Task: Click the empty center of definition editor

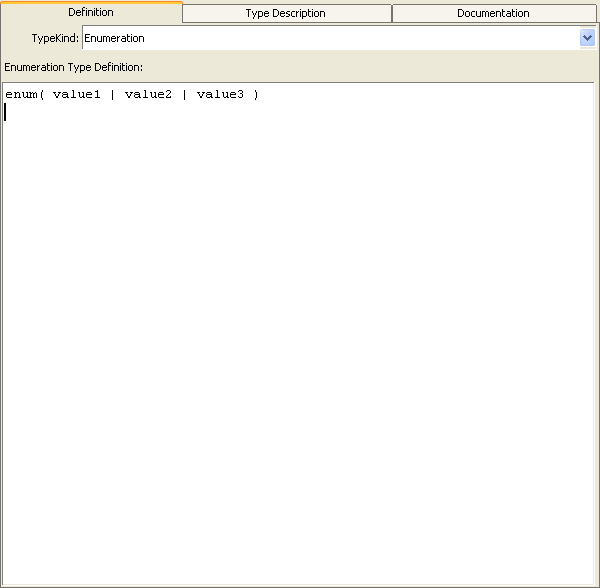Action: click(x=300, y=330)
